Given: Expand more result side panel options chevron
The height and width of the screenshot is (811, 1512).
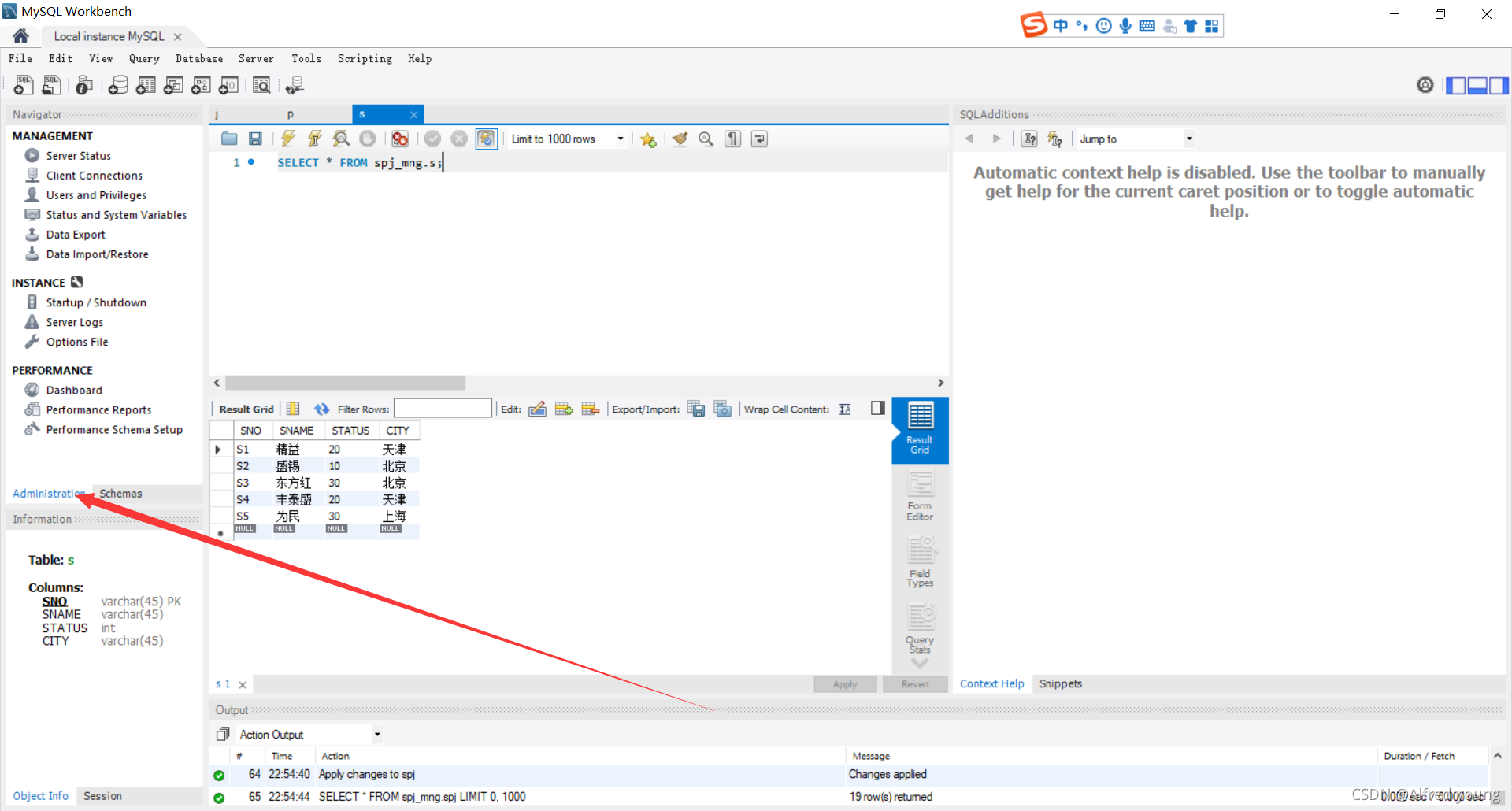Looking at the screenshot, I should [920, 664].
